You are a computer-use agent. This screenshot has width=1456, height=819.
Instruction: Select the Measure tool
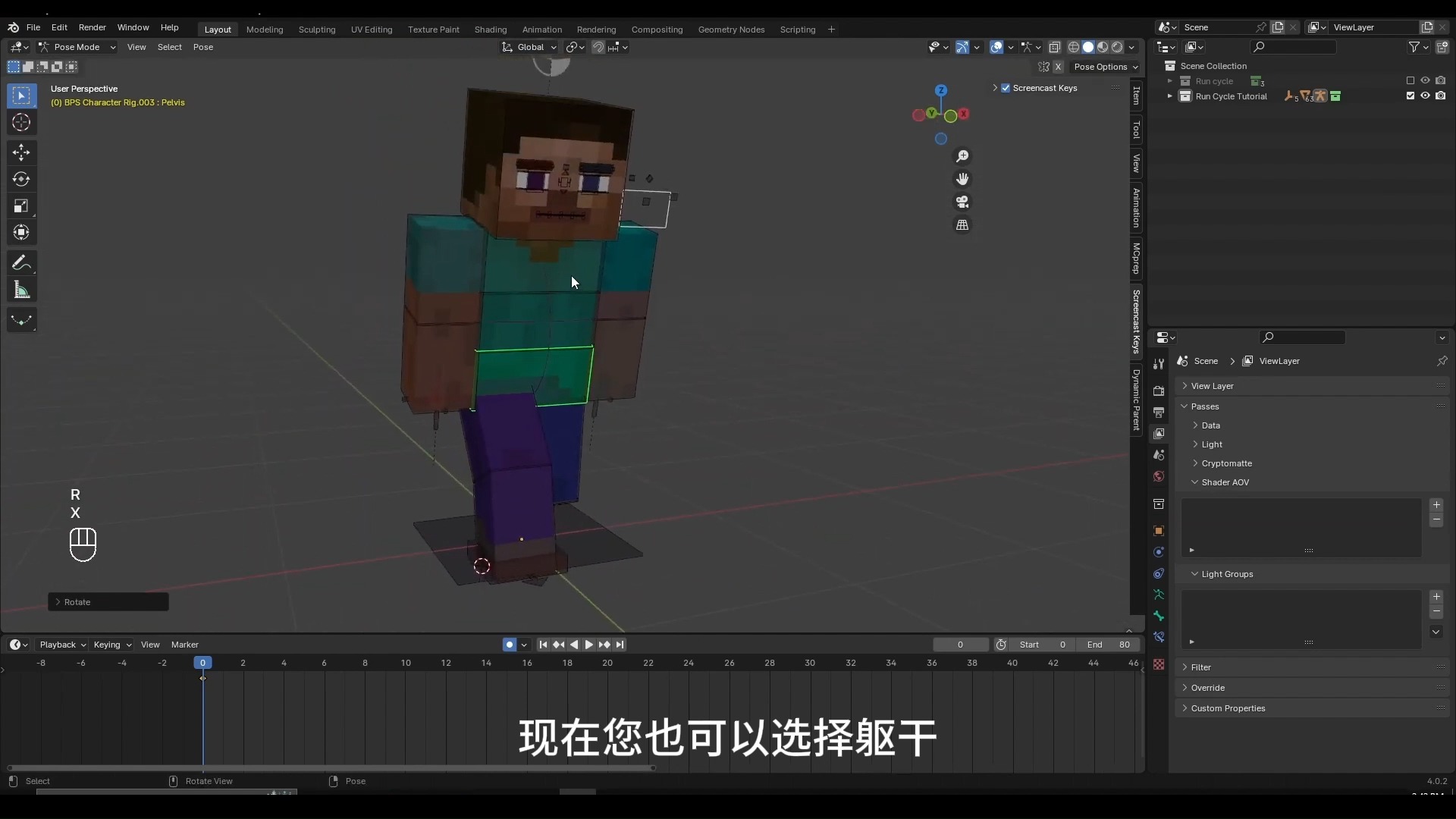click(x=21, y=289)
